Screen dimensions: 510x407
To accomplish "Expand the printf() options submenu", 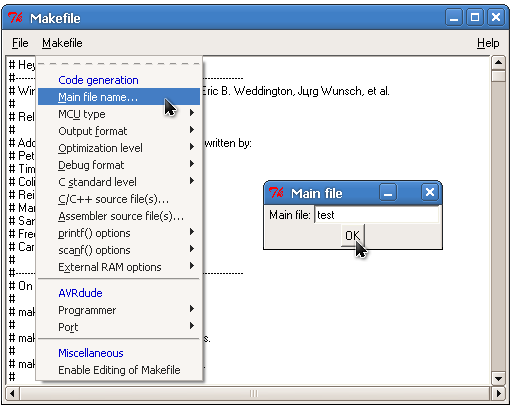I will [119, 233].
